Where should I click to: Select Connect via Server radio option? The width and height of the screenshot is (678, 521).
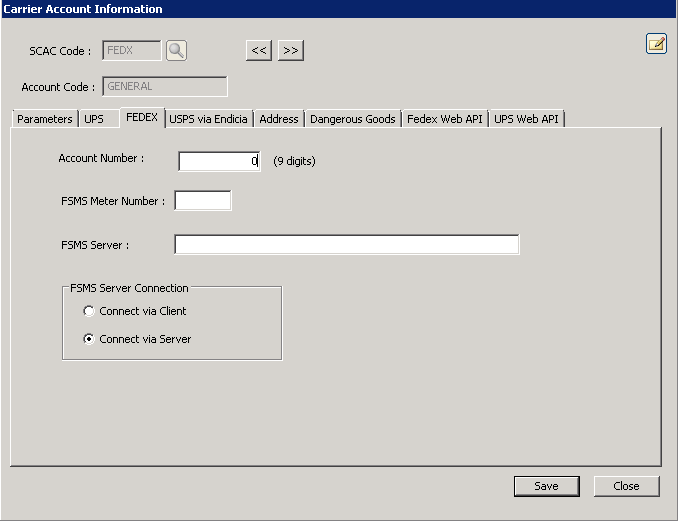pyautogui.click(x=89, y=339)
